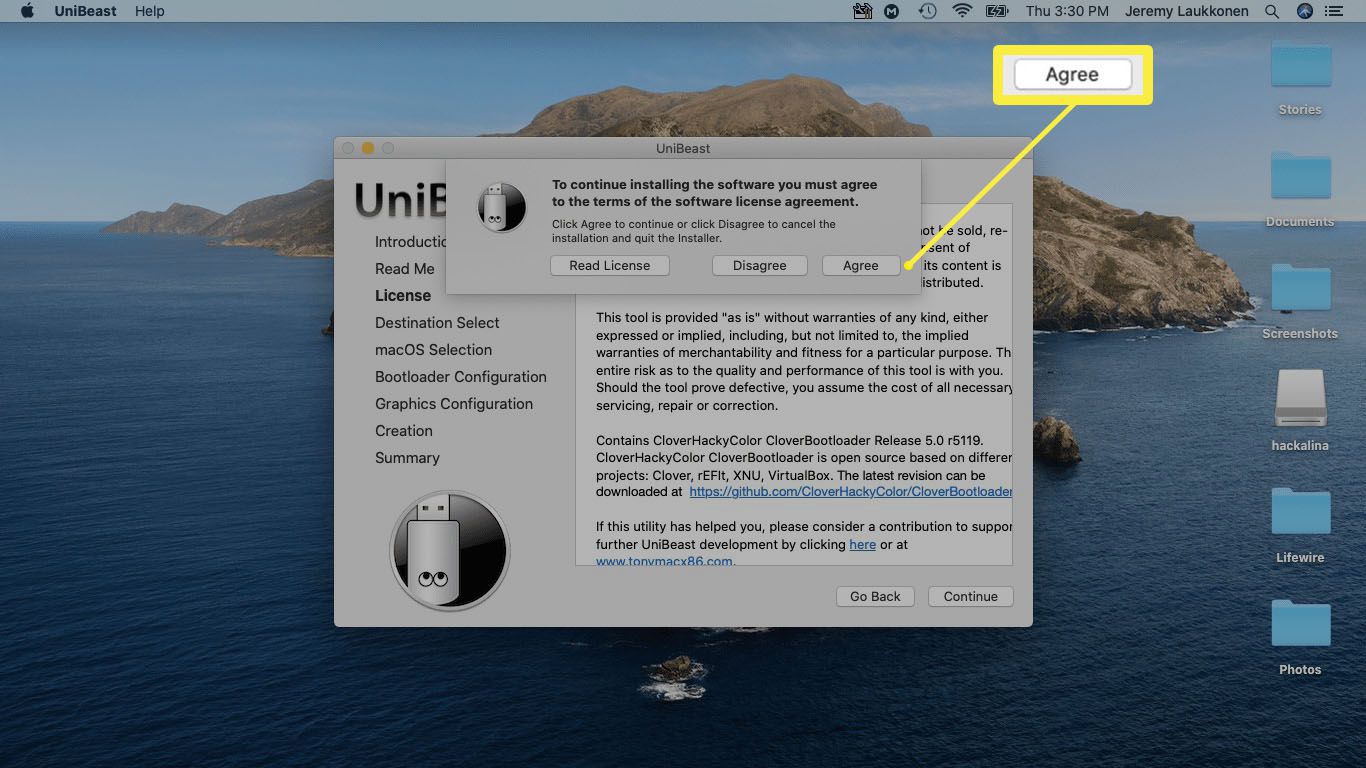
Task: Click the toolbox menu bar icon
Action: [862, 11]
